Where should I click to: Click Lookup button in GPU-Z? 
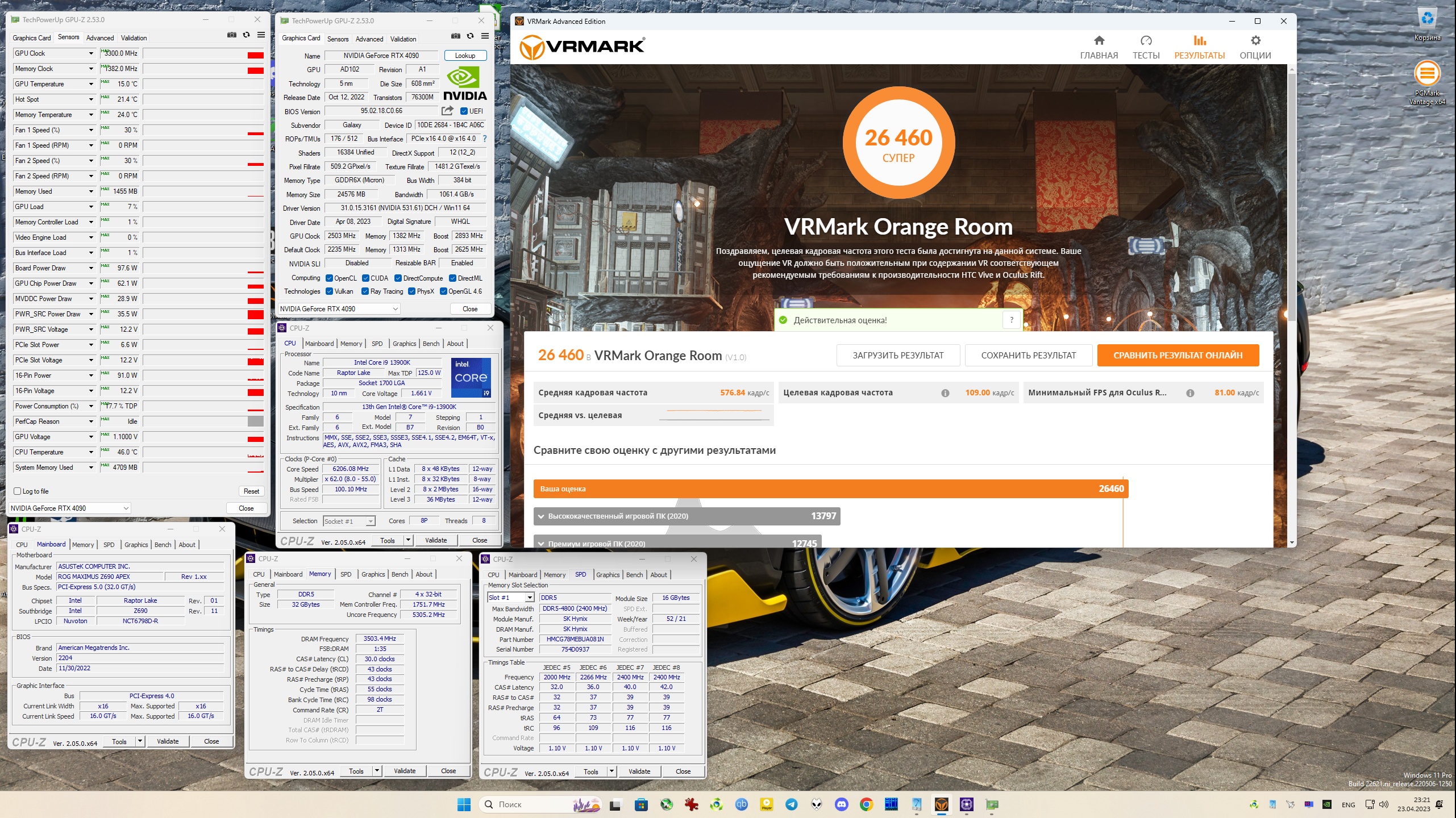pyautogui.click(x=465, y=56)
